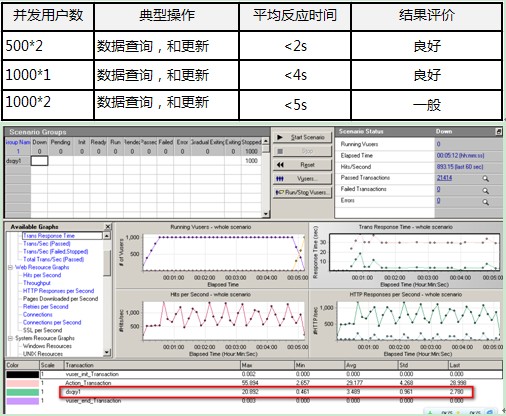The image size is (506, 416).
Task: Select Hits per Second graph item
Action: click(x=42, y=275)
